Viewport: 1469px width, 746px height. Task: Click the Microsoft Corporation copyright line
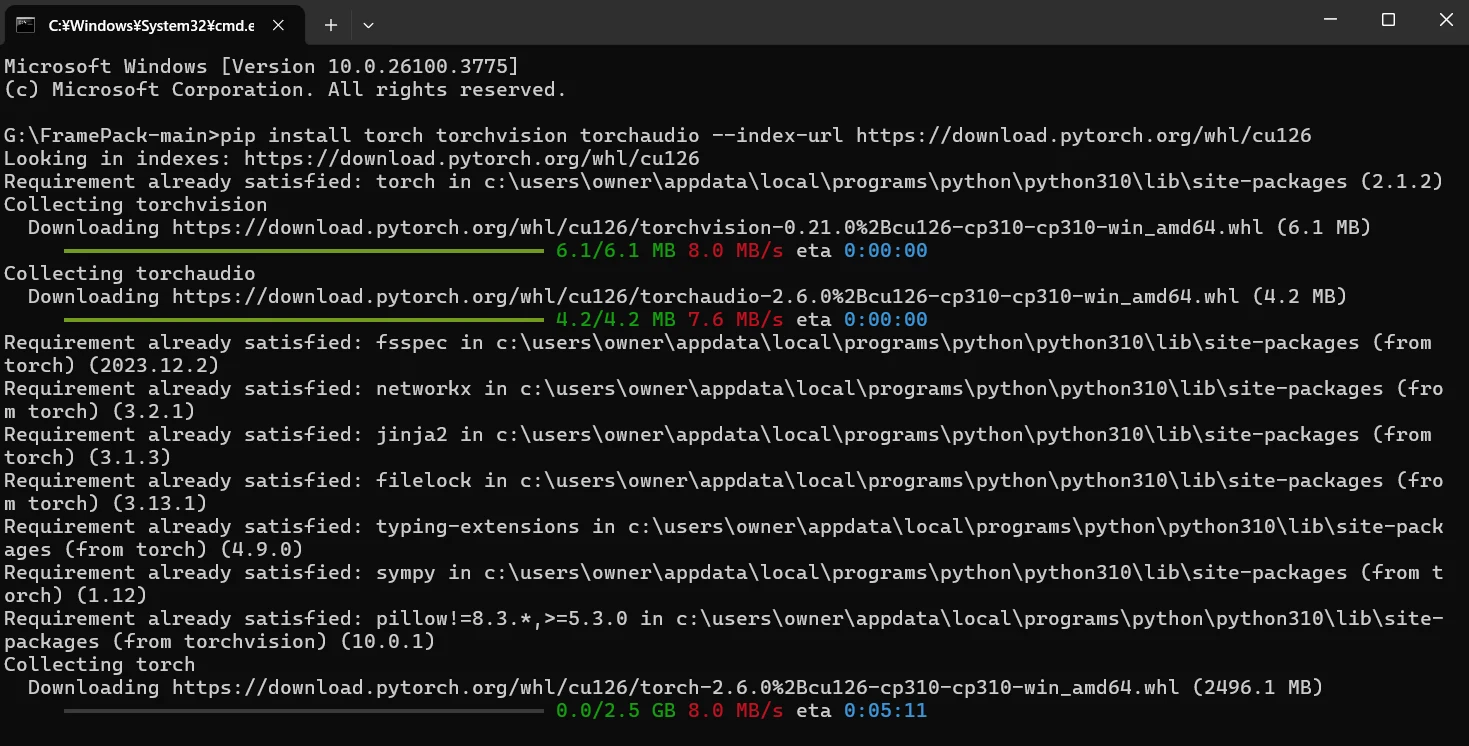point(285,90)
